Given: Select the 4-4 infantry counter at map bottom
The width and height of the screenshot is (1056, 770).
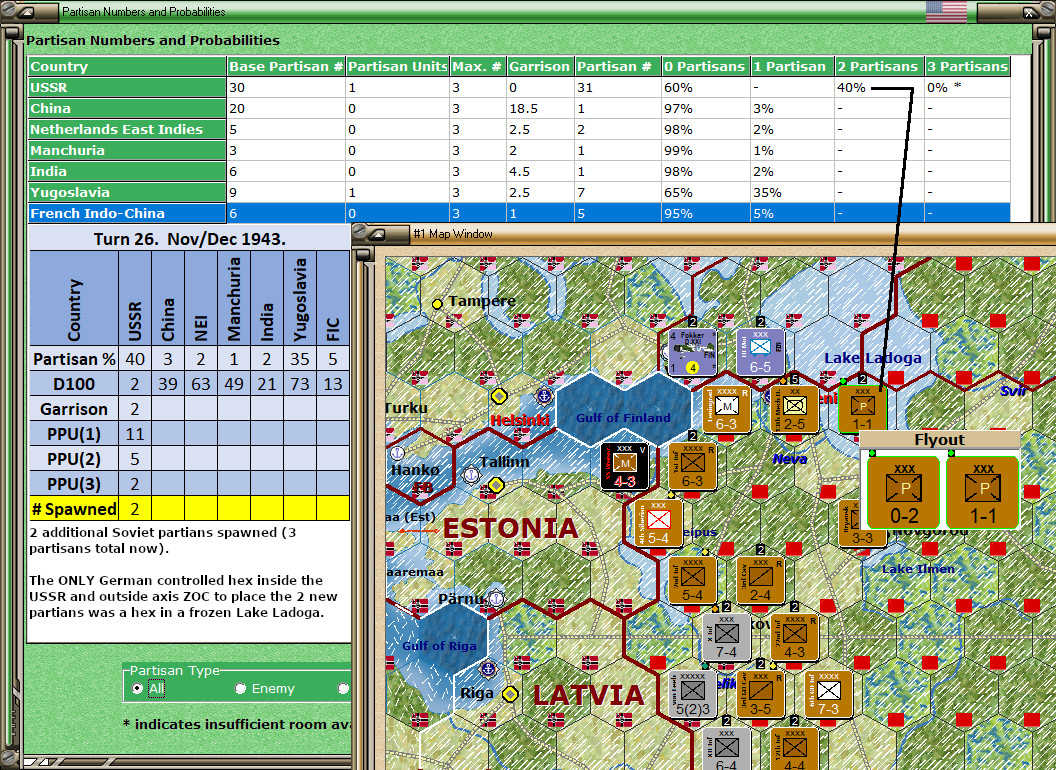Looking at the screenshot, I should coord(795,749).
